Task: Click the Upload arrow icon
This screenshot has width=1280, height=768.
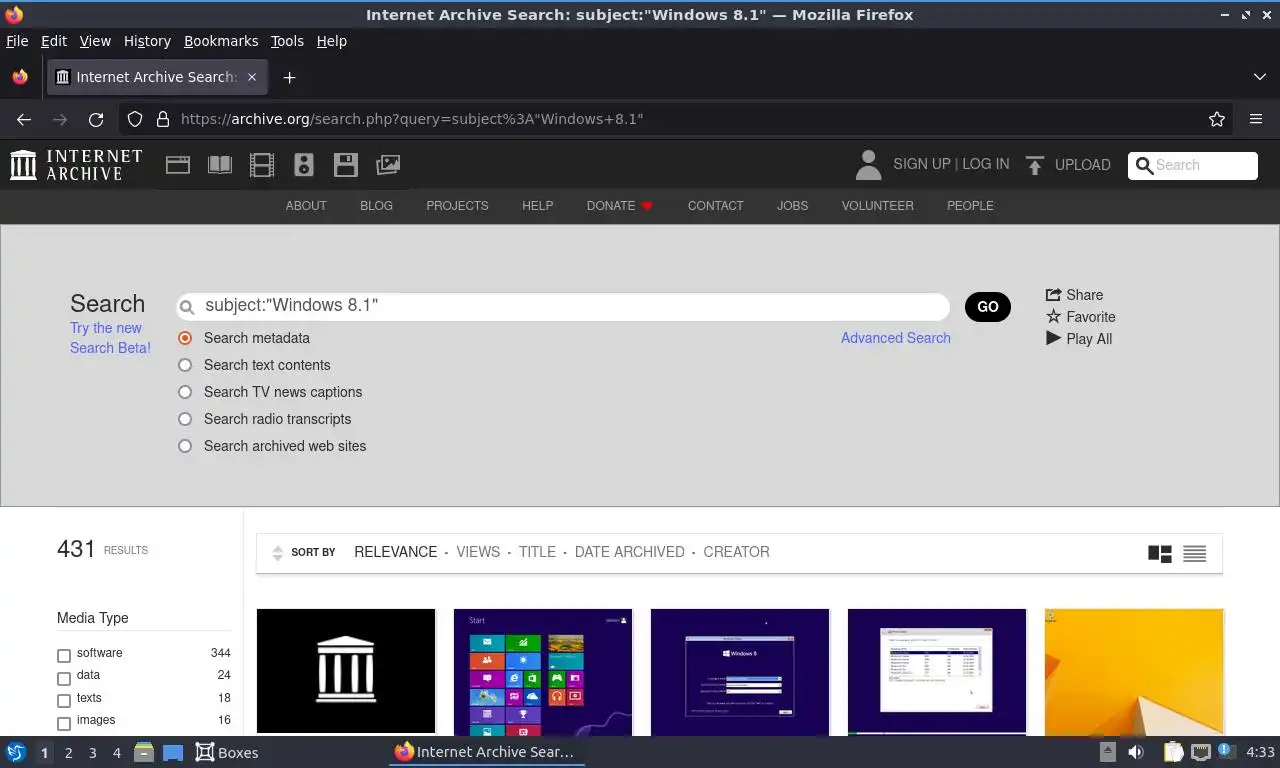Action: click(x=1035, y=165)
